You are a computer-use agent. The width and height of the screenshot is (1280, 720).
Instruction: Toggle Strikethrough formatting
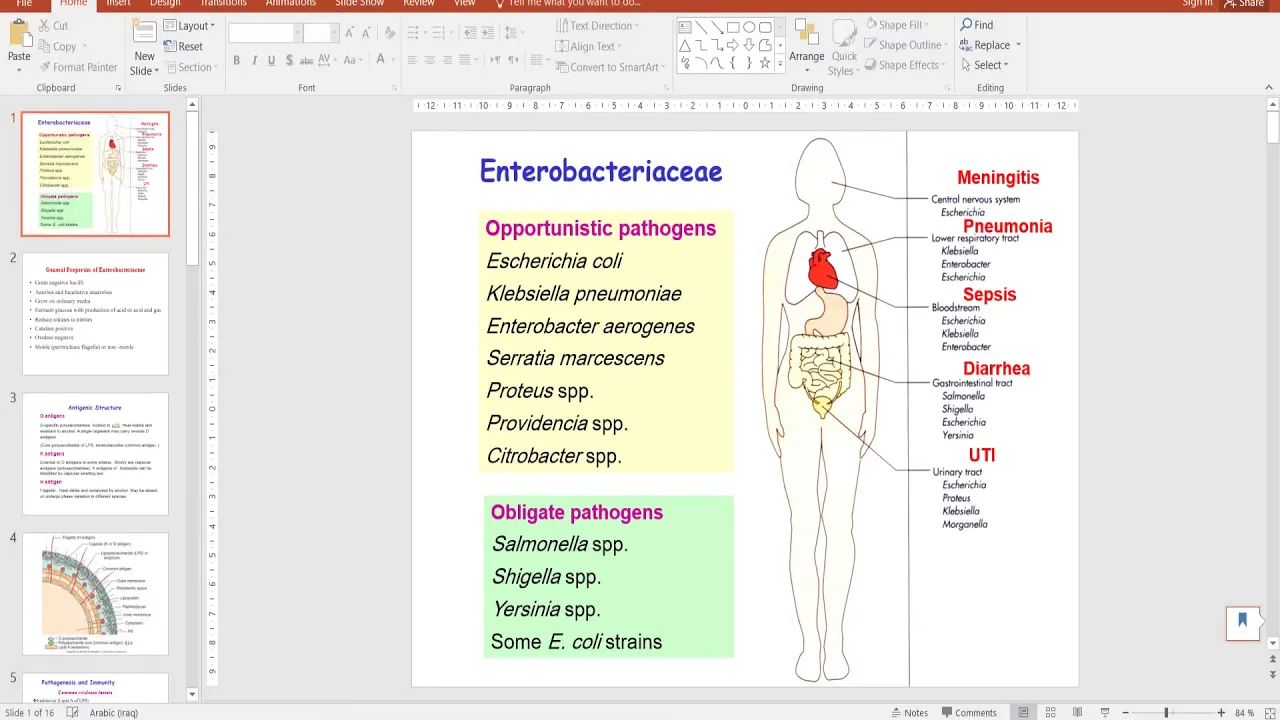tap(307, 60)
